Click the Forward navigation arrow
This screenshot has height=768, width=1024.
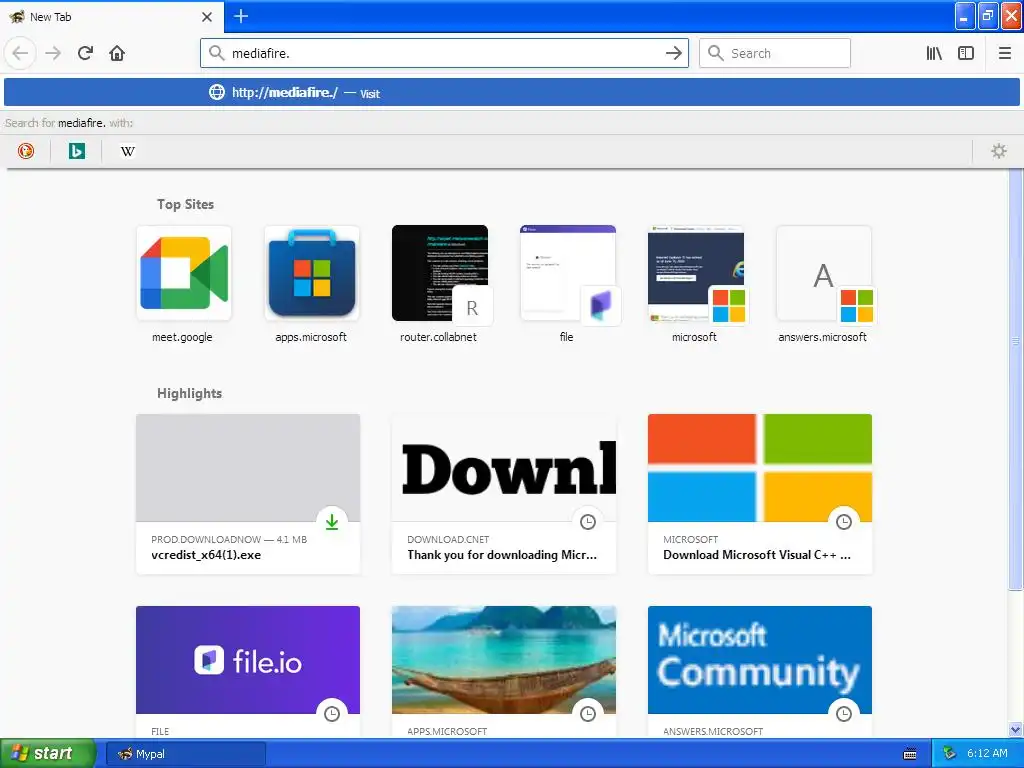point(53,53)
